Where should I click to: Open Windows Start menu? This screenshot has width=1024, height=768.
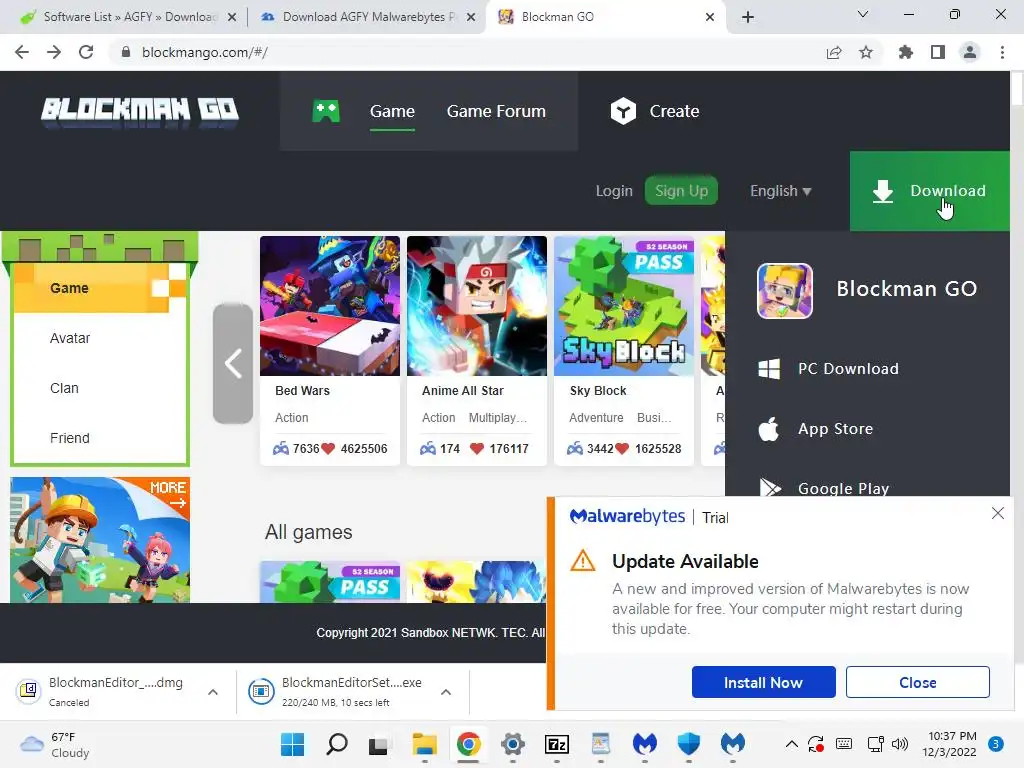(x=293, y=744)
